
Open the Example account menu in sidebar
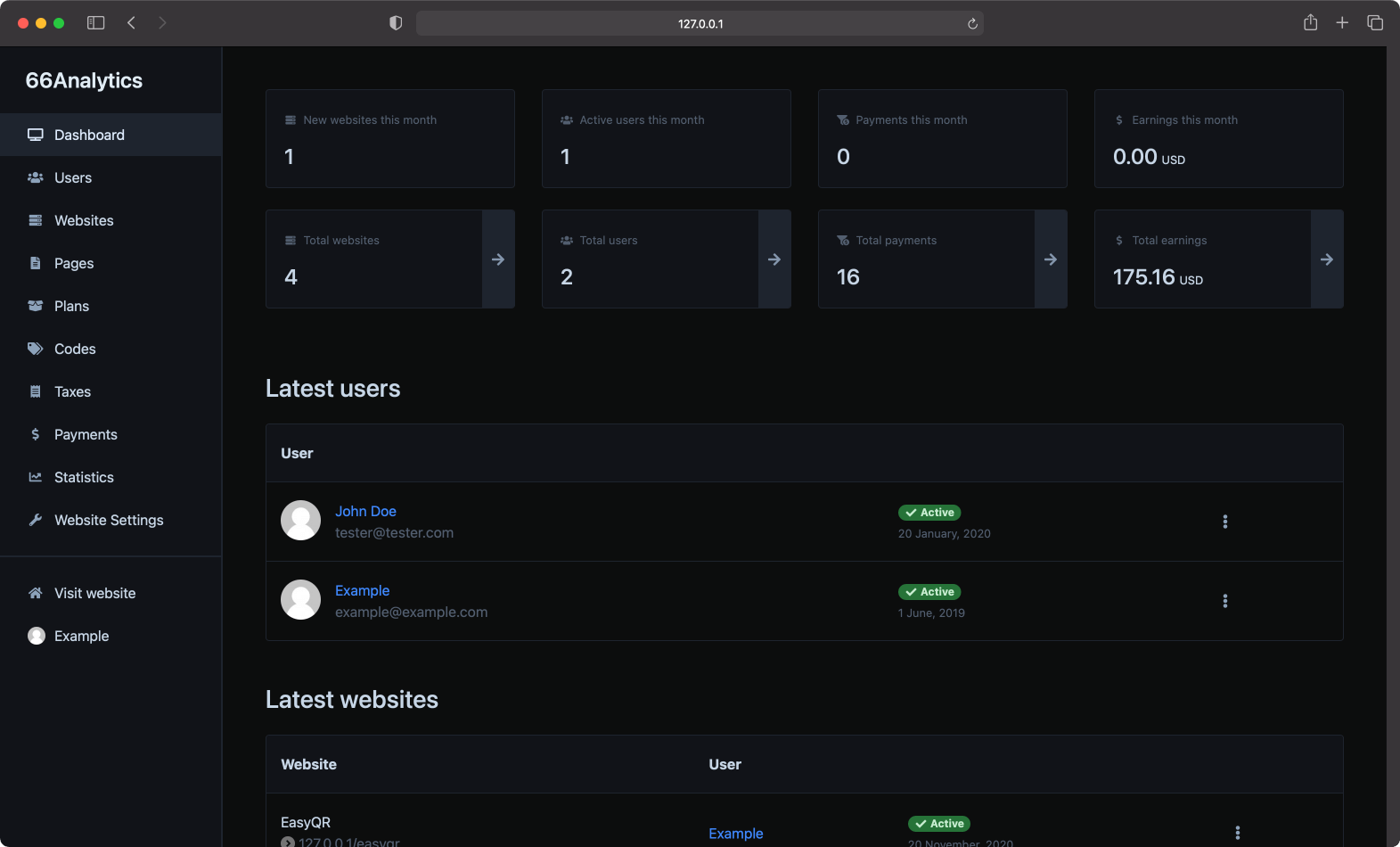[111, 636]
